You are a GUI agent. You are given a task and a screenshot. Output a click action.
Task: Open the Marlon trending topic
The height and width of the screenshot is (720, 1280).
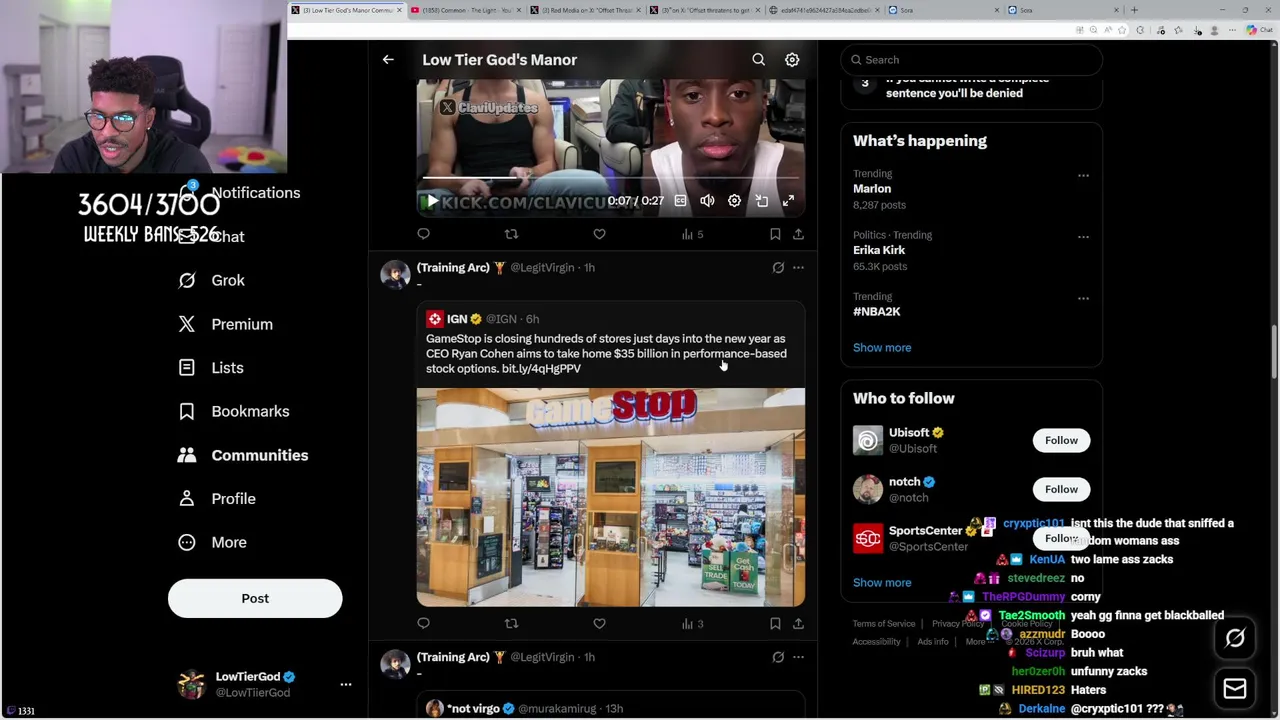pos(872,189)
